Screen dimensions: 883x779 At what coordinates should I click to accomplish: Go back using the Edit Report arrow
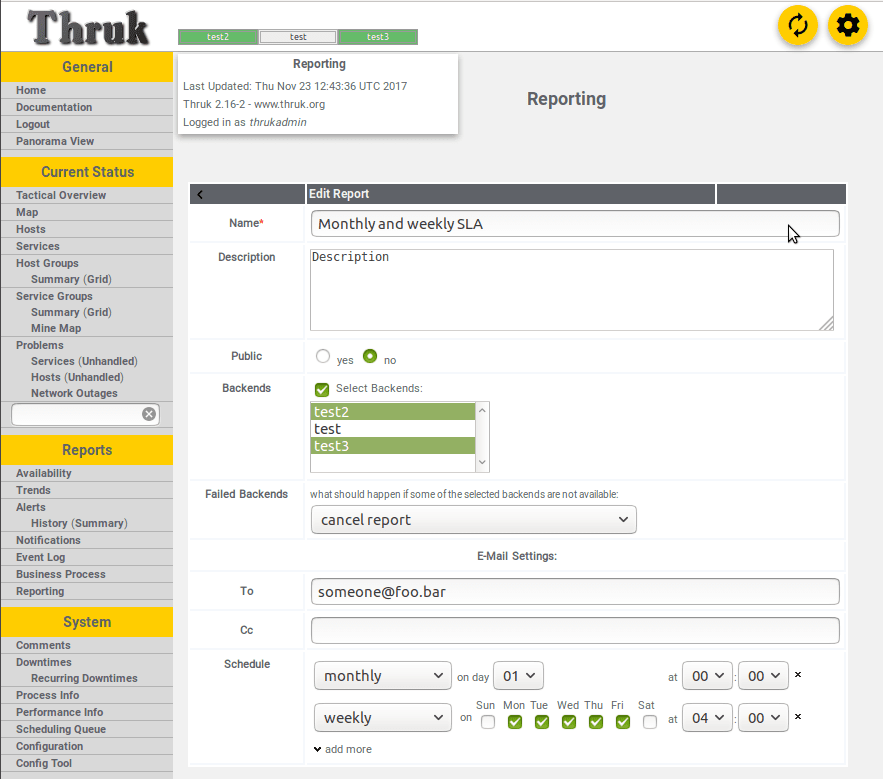tap(200, 194)
